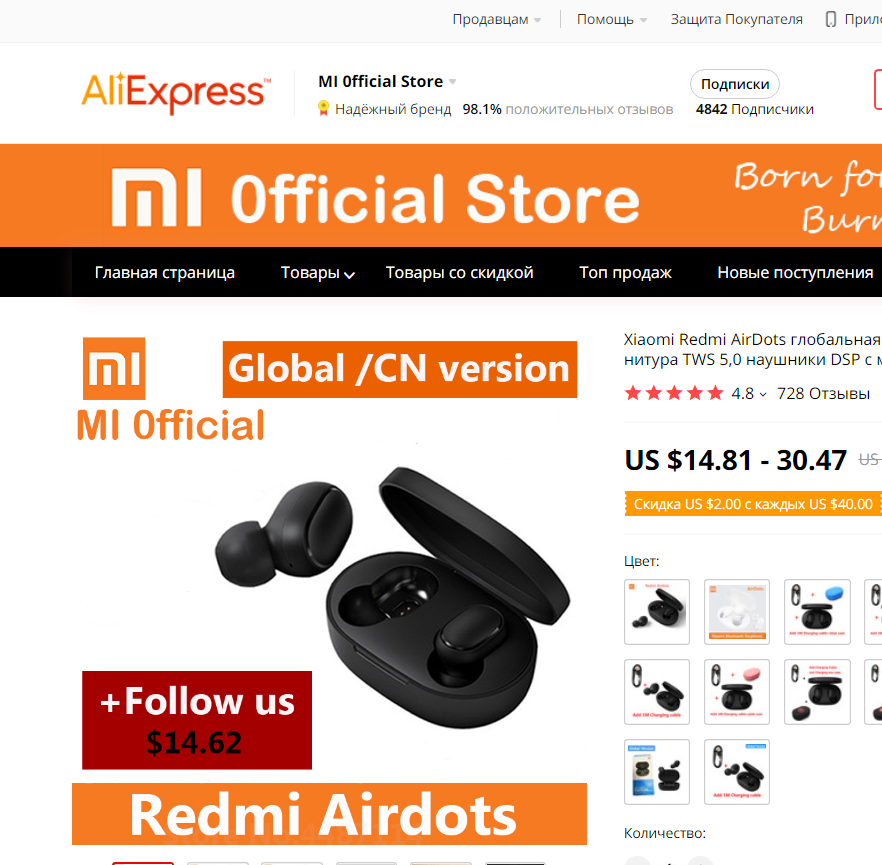The height and width of the screenshot is (865, 882).
Task: Open the 728 Отзывы reviews link
Action: (823, 394)
